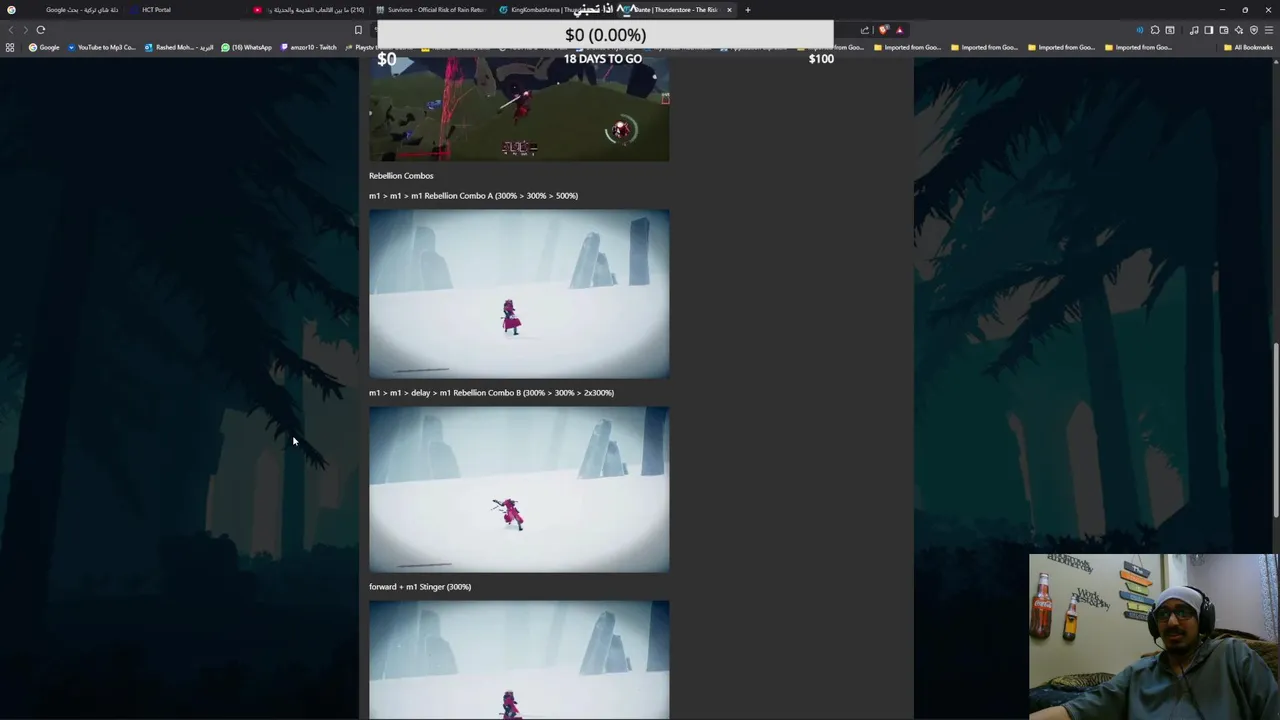The width and height of the screenshot is (1280, 720).
Task: Click the '18 DAYS TO GO' label
Action: [603, 59]
